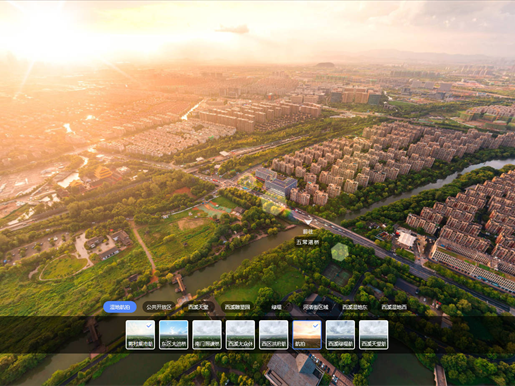The image size is (515, 386).
Task: Select the highlighted sunset 航拍 thumbnail
Action: [x=307, y=335]
